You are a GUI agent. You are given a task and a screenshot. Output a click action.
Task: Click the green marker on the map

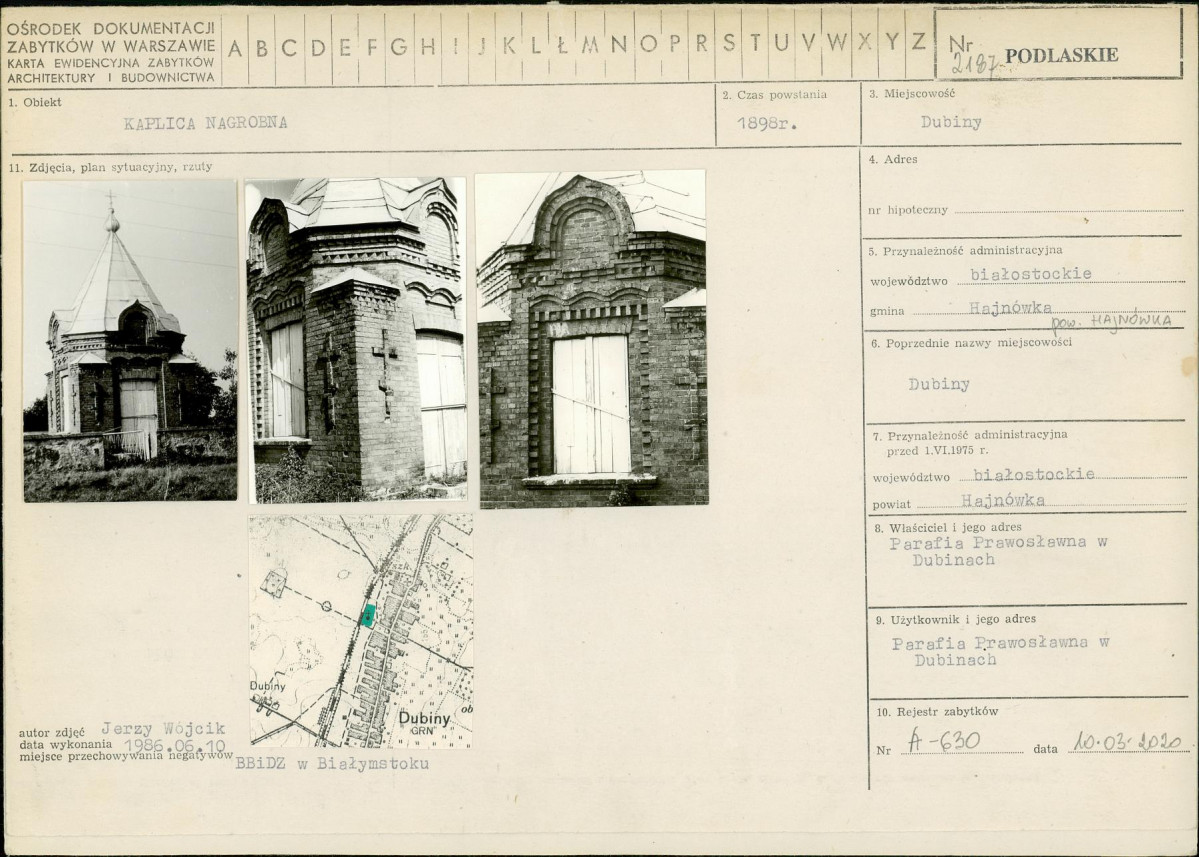pos(368,615)
